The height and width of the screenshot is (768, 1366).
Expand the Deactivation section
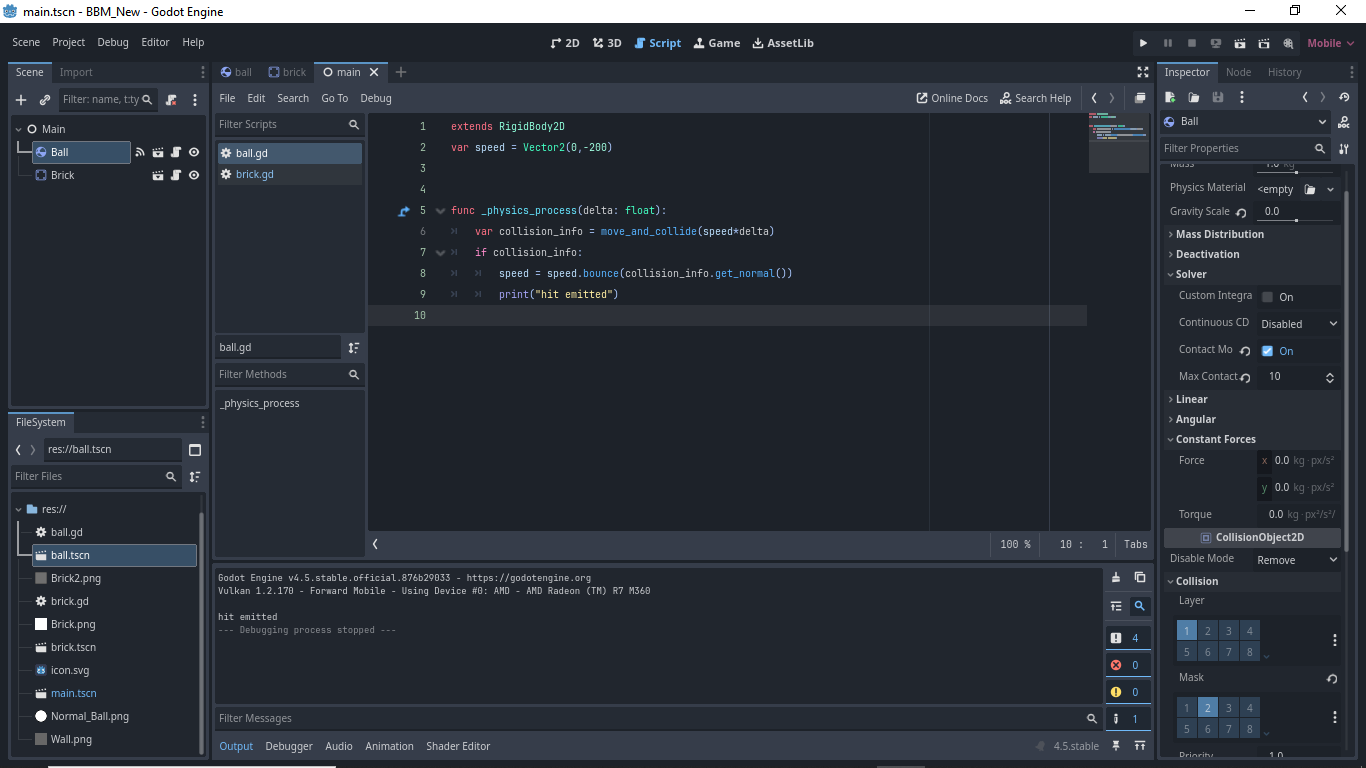[1252, 254]
